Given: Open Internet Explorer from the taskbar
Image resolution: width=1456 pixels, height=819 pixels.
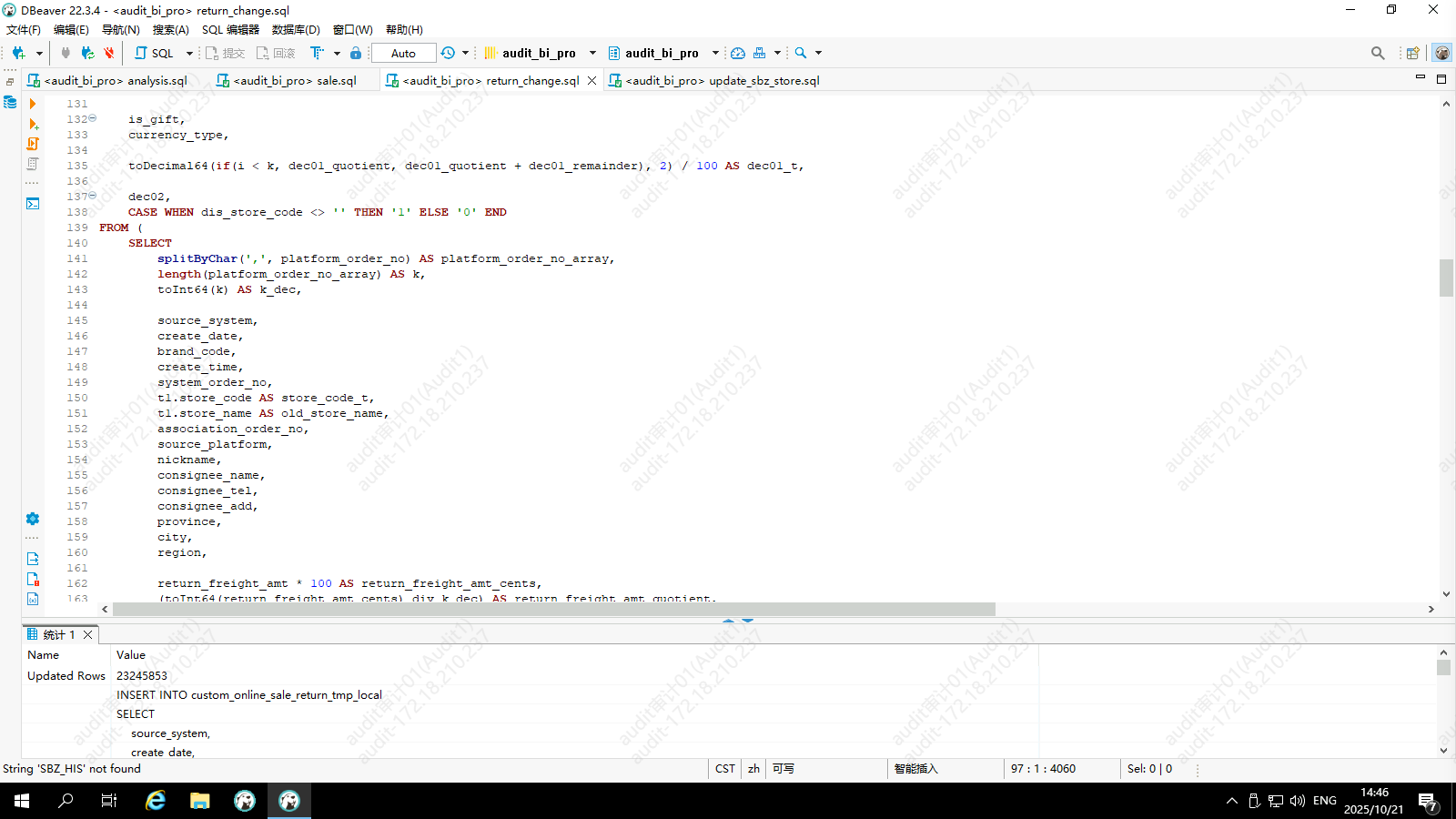Looking at the screenshot, I should [156, 801].
